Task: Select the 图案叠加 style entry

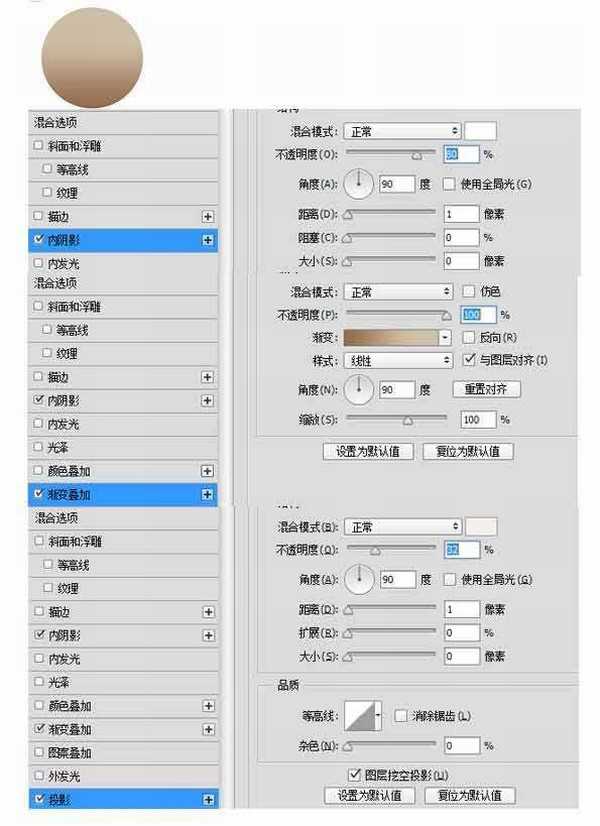Action: click(x=70, y=753)
